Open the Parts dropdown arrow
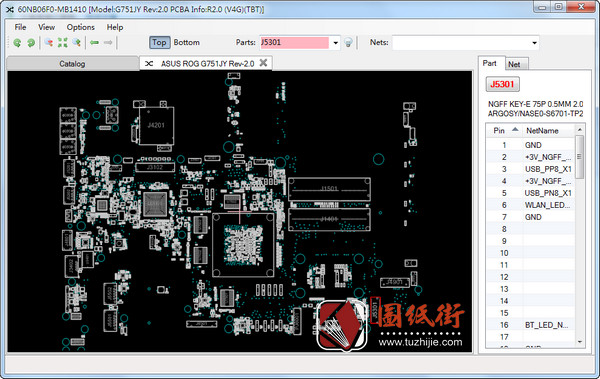This screenshot has height=379, width=600. [x=336, y=43]
